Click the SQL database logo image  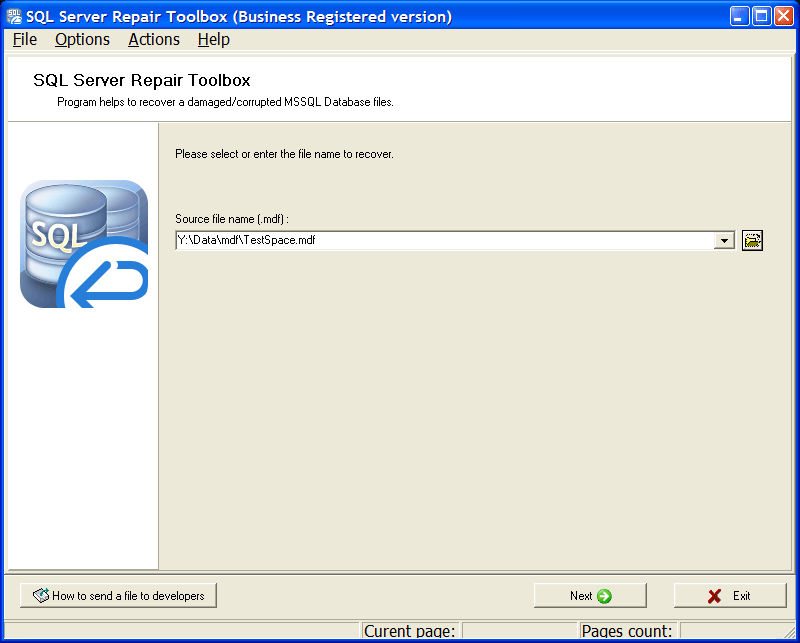pyautogui.click(x=84, y=244)
